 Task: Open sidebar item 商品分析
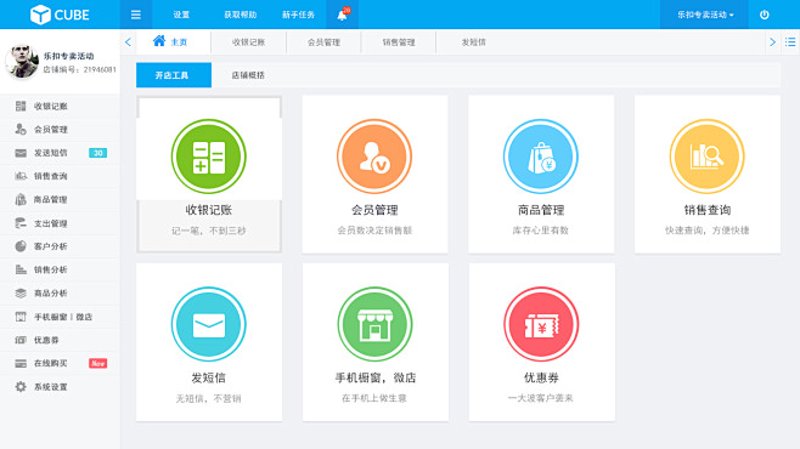[60, 293]
